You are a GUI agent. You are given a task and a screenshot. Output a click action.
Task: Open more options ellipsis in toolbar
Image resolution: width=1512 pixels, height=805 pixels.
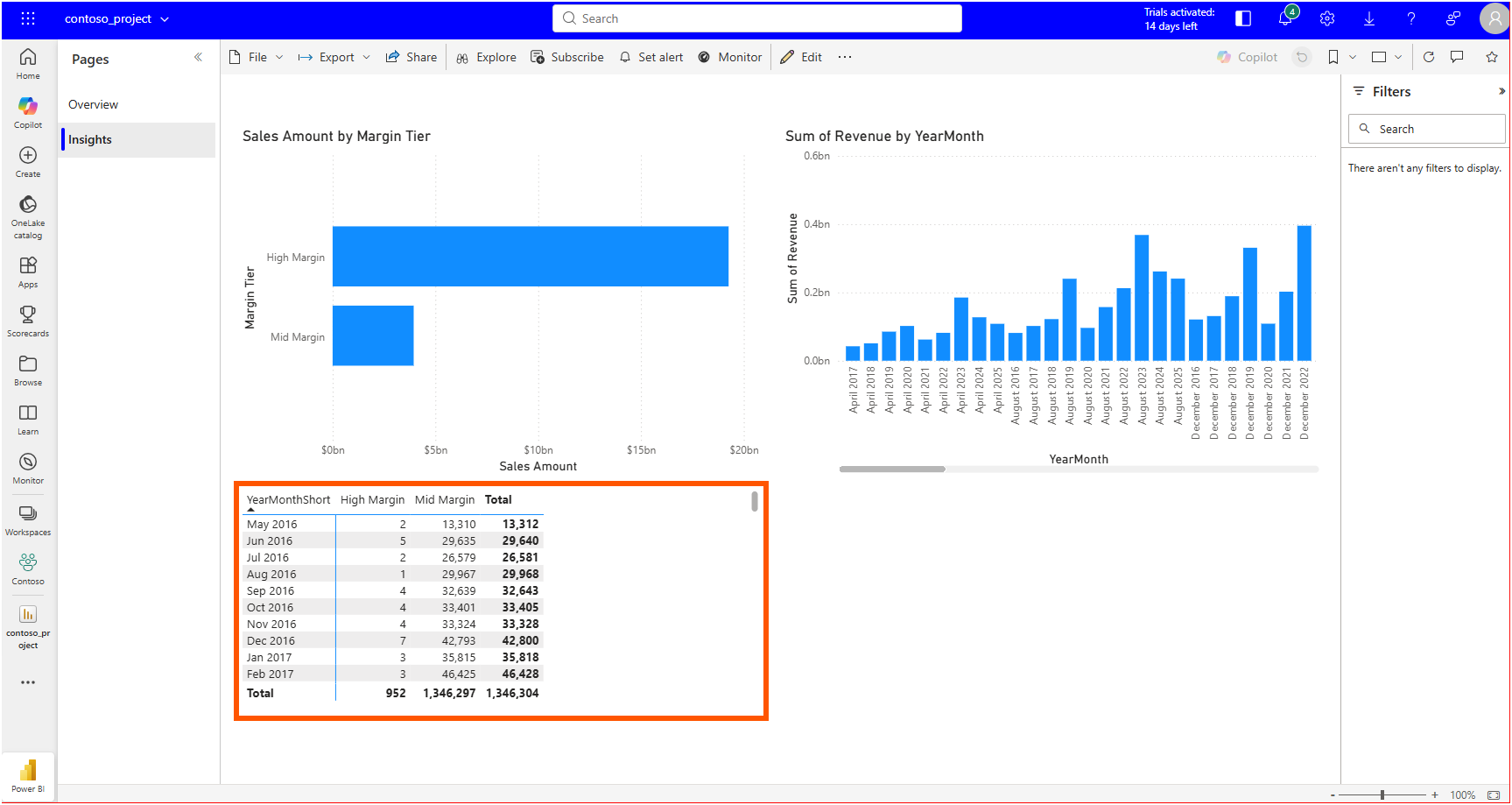point(844,57)
